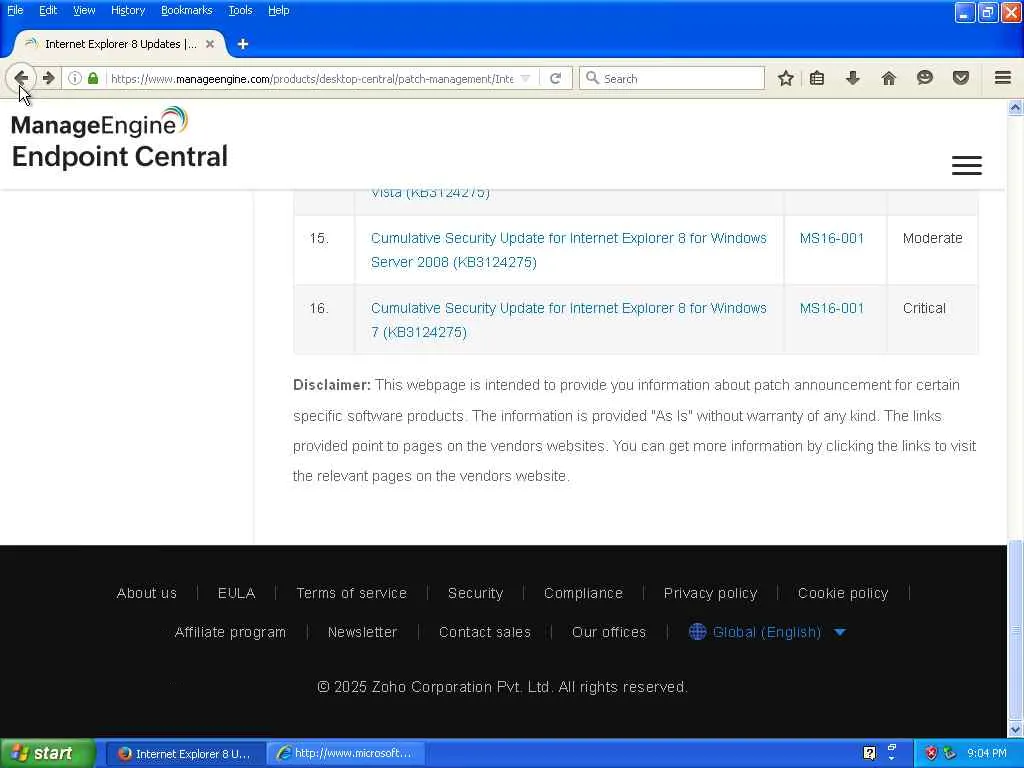The height and width of the screenshot is (768, 1024).
Task: Open the red security shield tray icon
Action: tap(931, 753)
